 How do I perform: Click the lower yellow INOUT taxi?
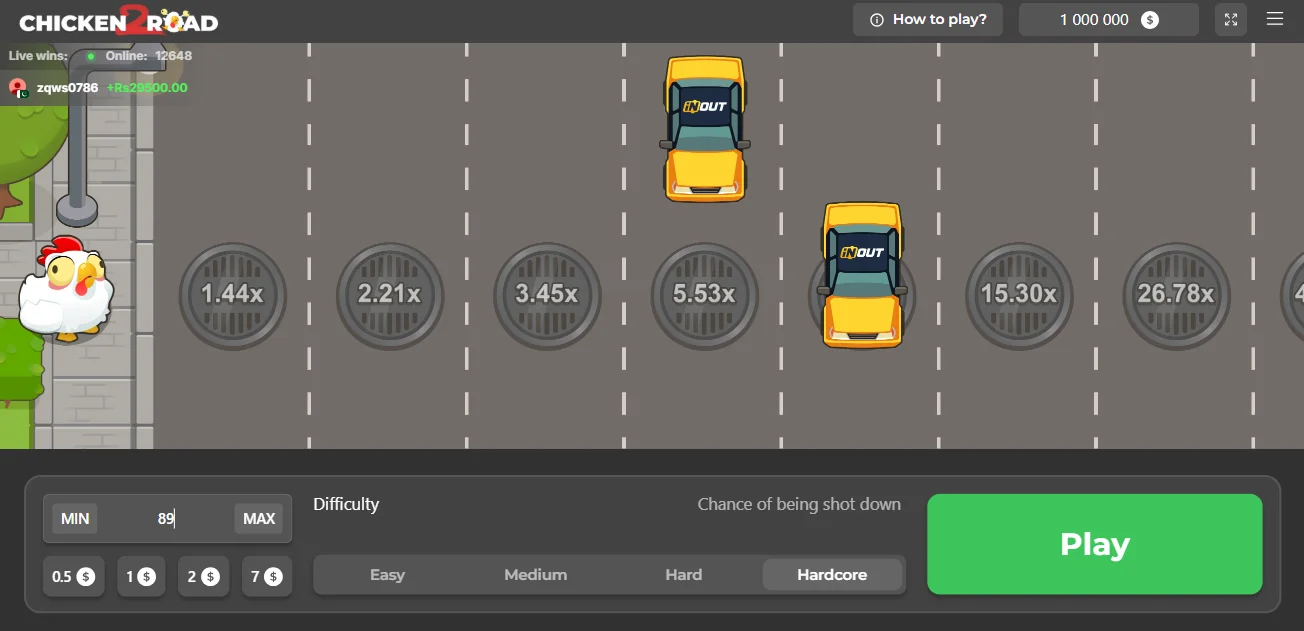click(x=862, y=275)
